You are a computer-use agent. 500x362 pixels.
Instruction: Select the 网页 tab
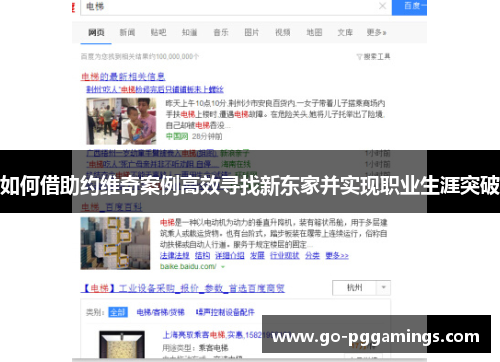96,32
